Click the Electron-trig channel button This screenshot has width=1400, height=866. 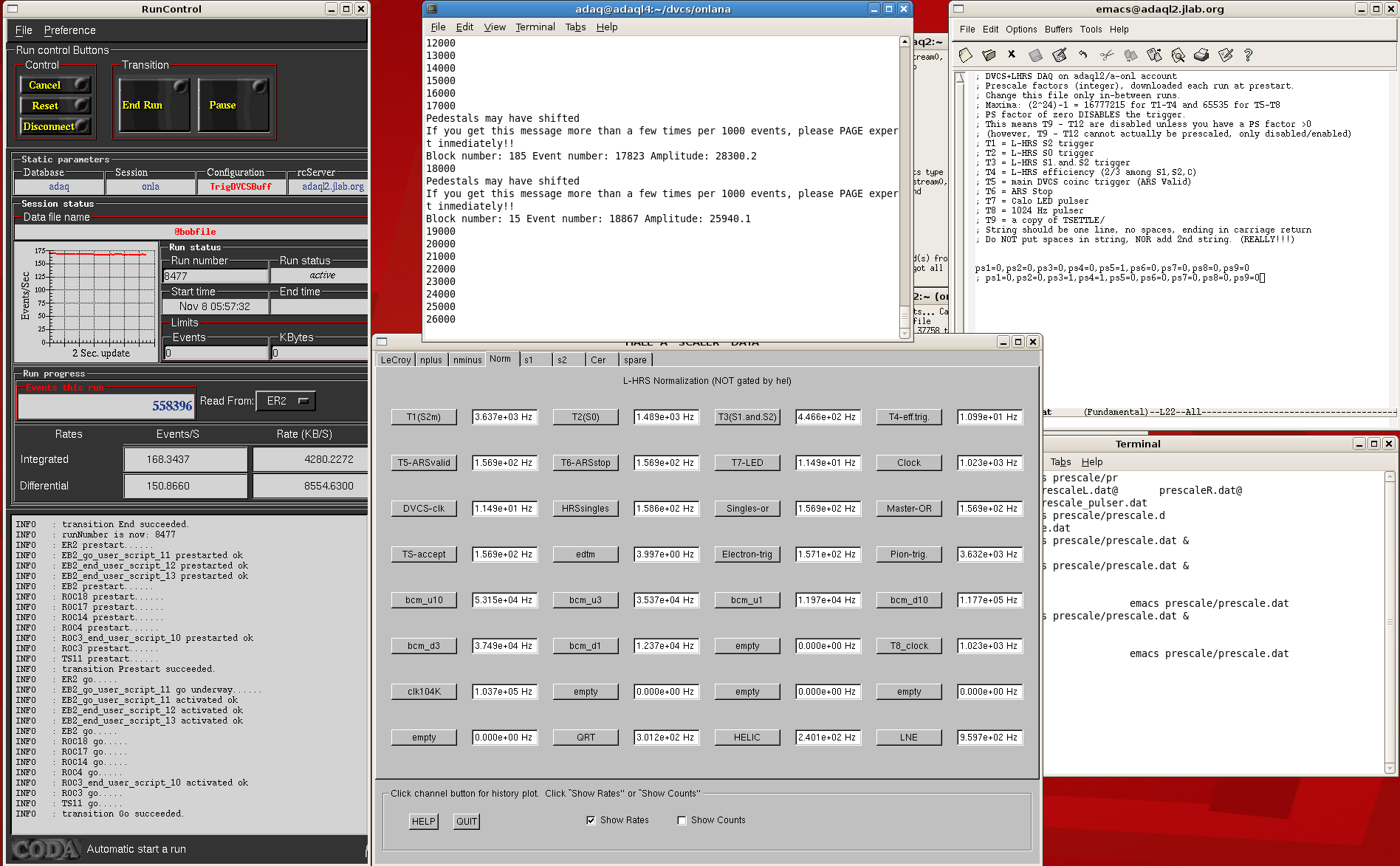747,554
